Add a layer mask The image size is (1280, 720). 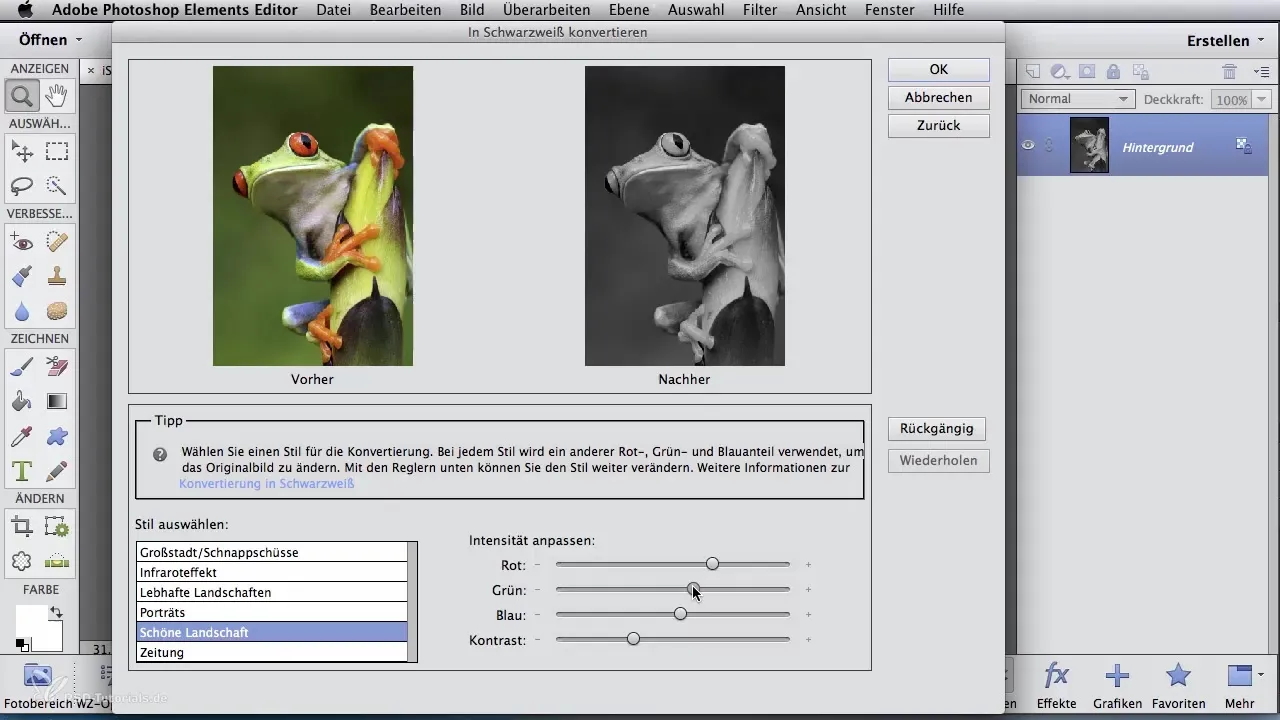[1087, 71]
